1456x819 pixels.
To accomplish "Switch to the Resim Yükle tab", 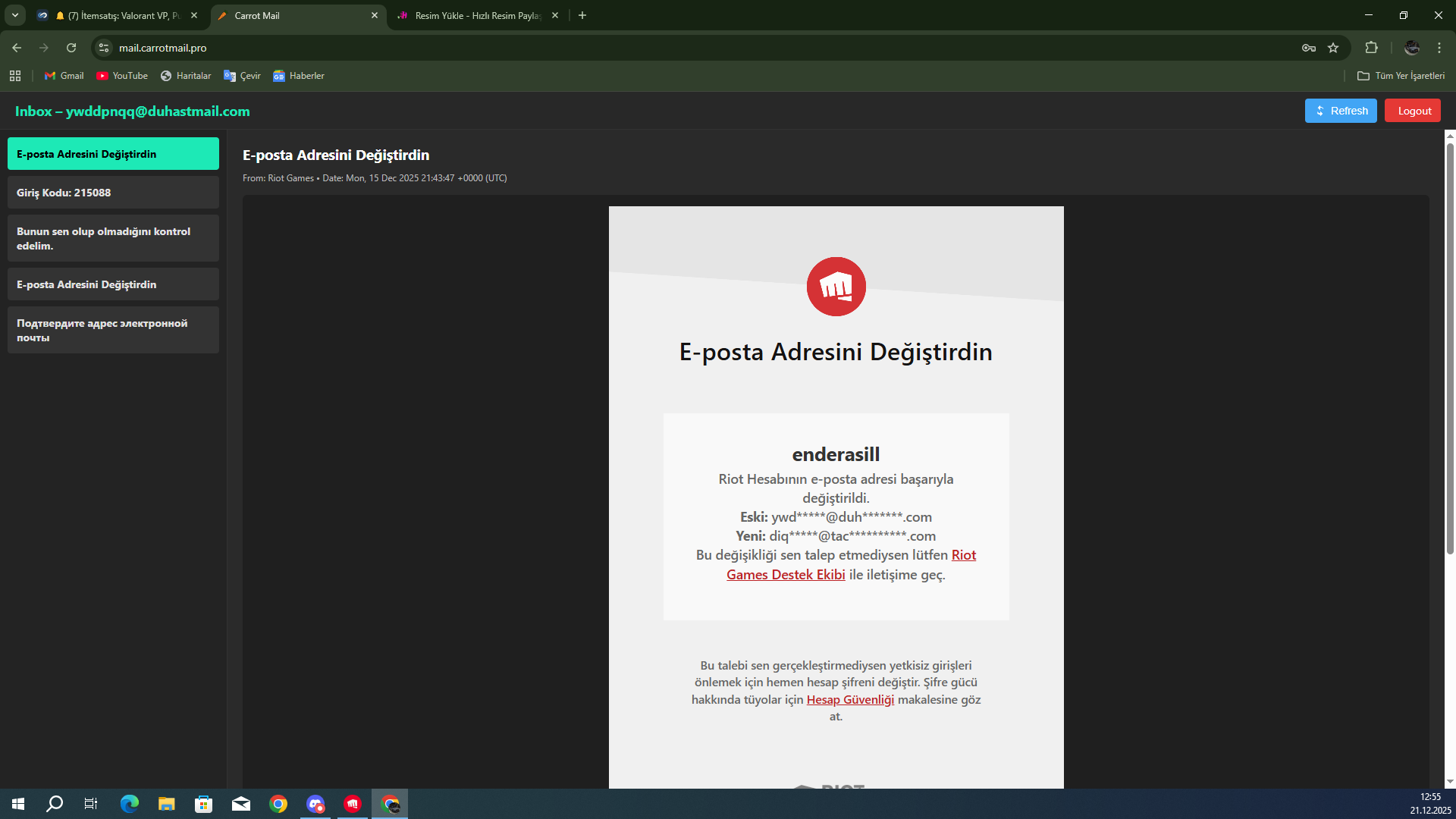I will (478, 15).
